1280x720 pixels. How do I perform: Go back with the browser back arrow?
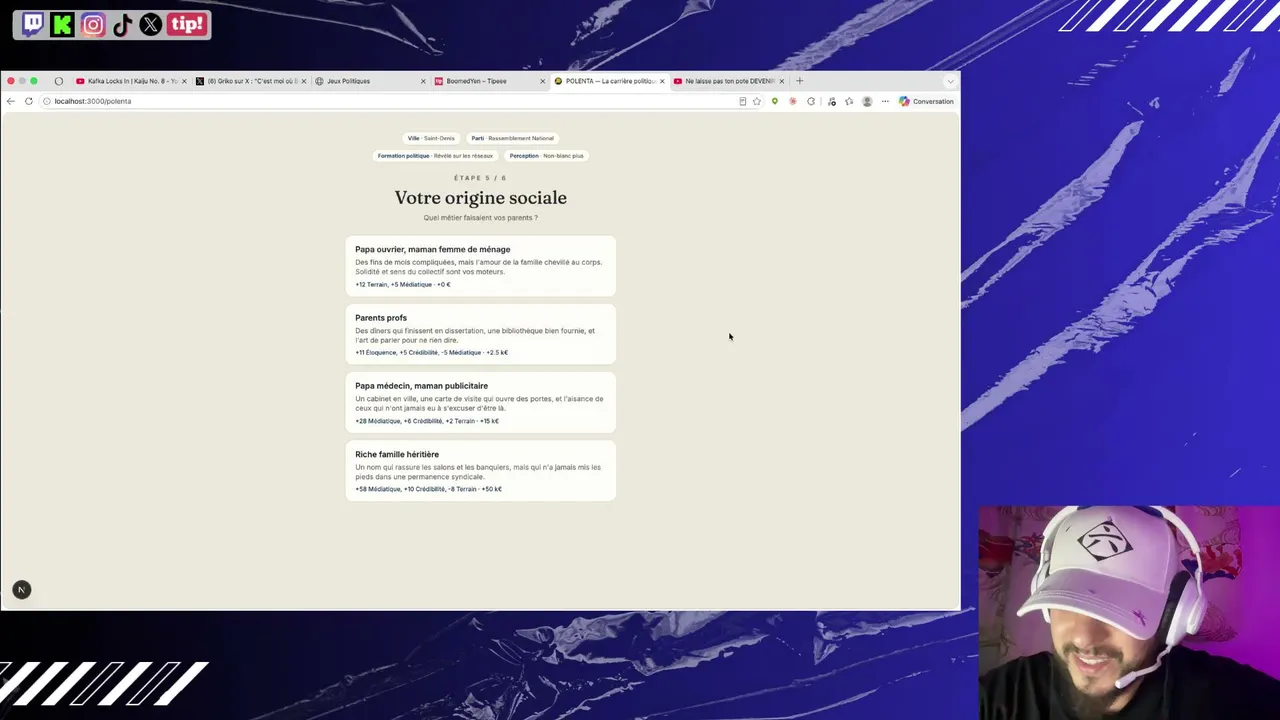click(x=10, y=101)
